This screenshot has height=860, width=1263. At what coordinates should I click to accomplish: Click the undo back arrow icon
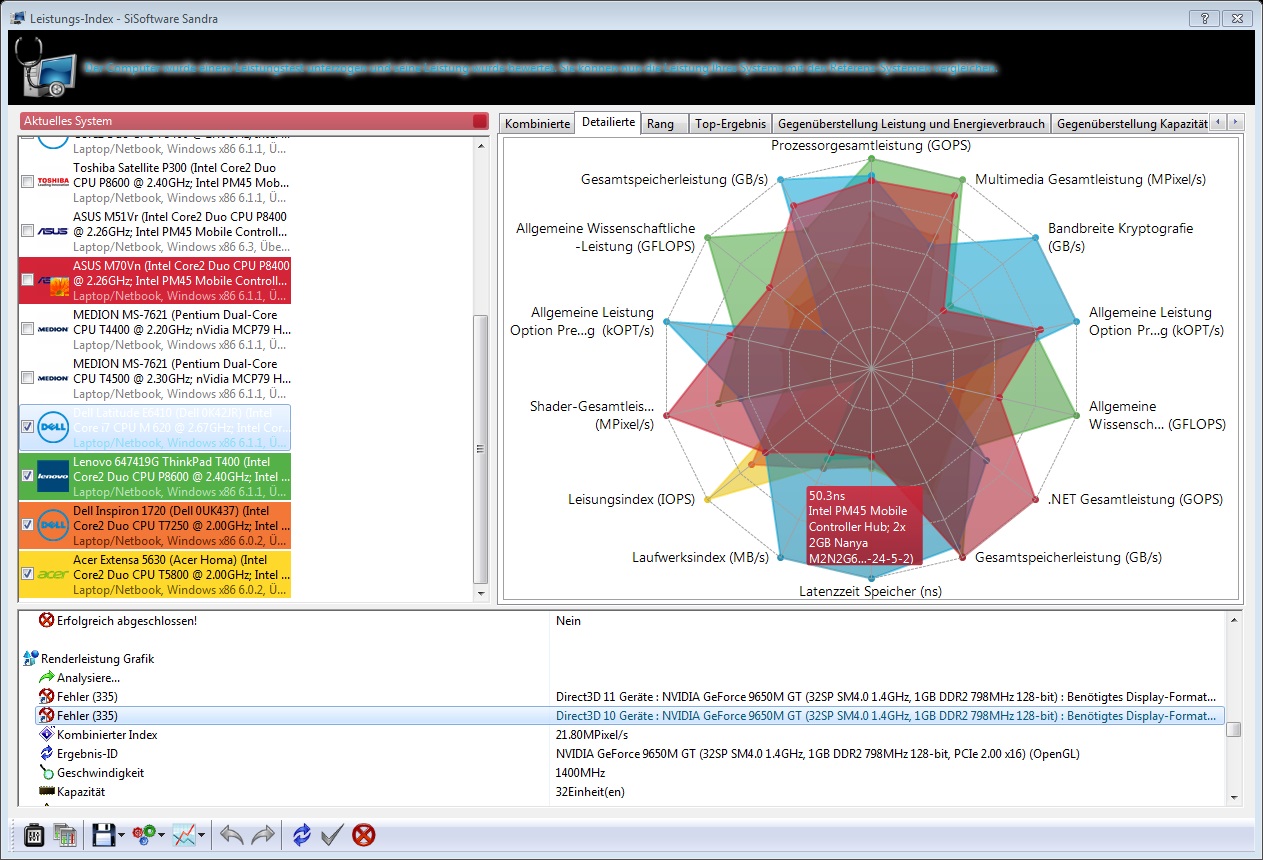click(231, 834)
